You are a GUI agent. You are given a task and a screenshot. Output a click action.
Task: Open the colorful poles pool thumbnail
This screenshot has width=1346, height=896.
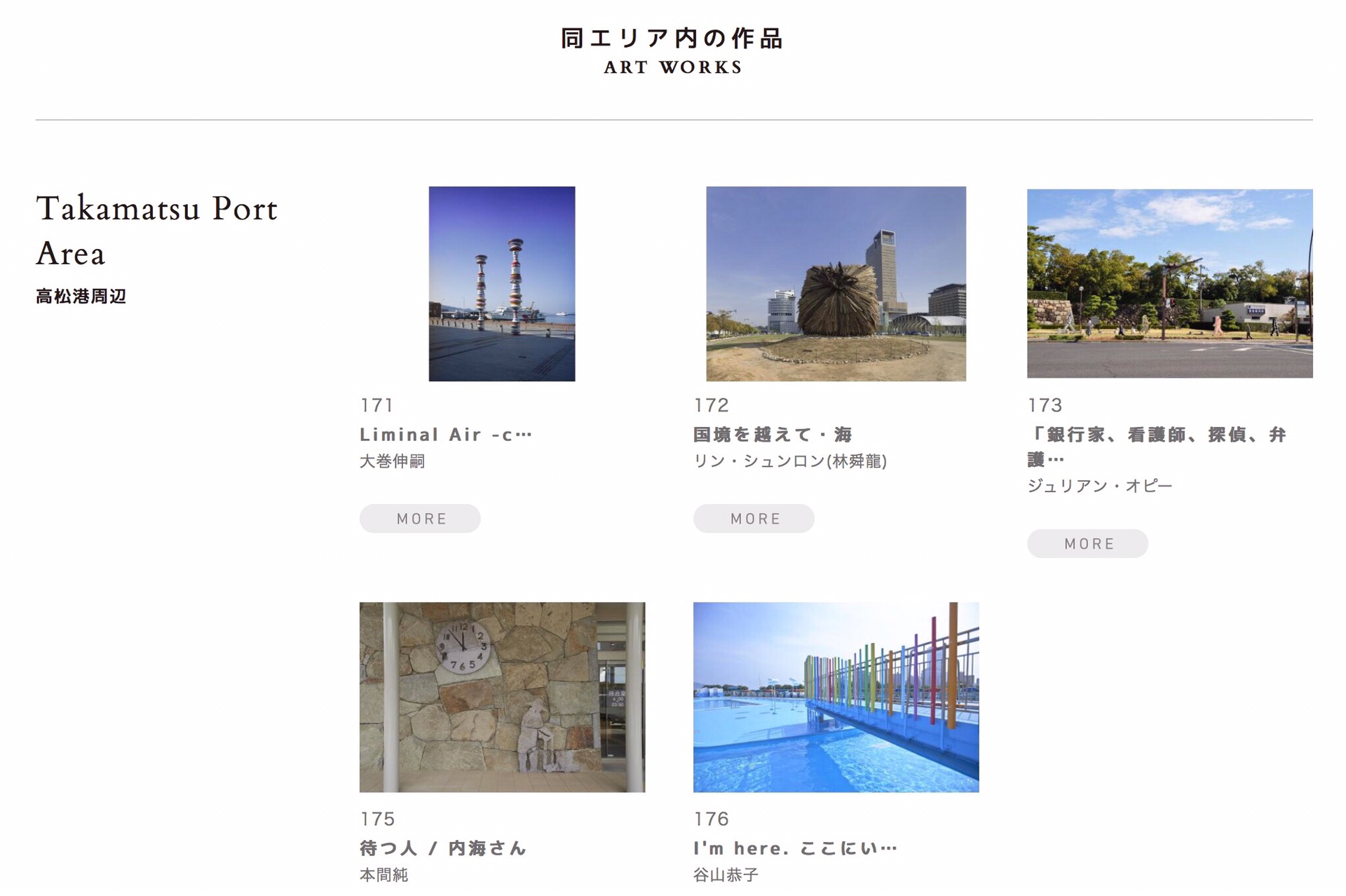point(836,697)
